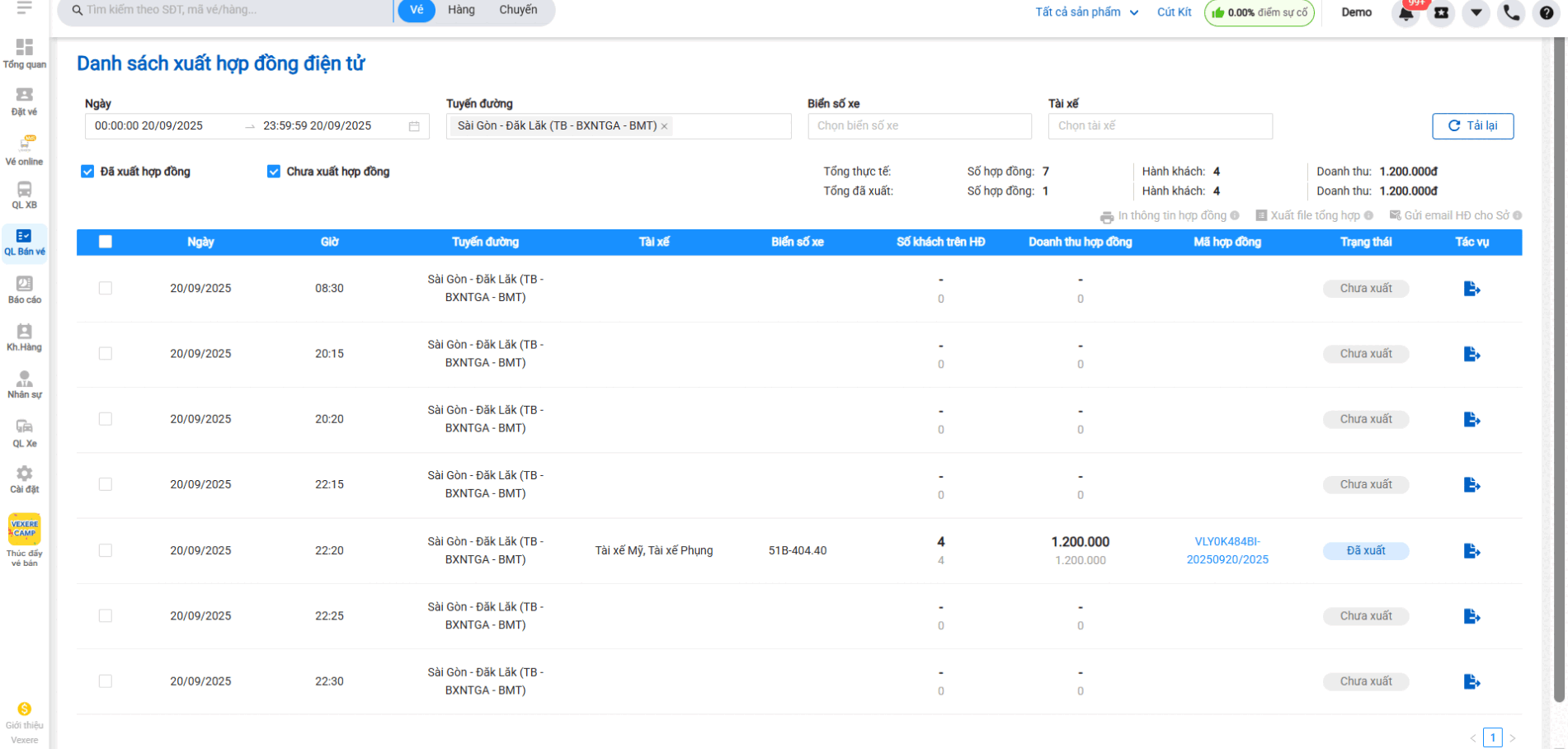Screen dimensions: 1568x749
Task: Click export icon for 22:20 trip
Action: [1471, 551]
